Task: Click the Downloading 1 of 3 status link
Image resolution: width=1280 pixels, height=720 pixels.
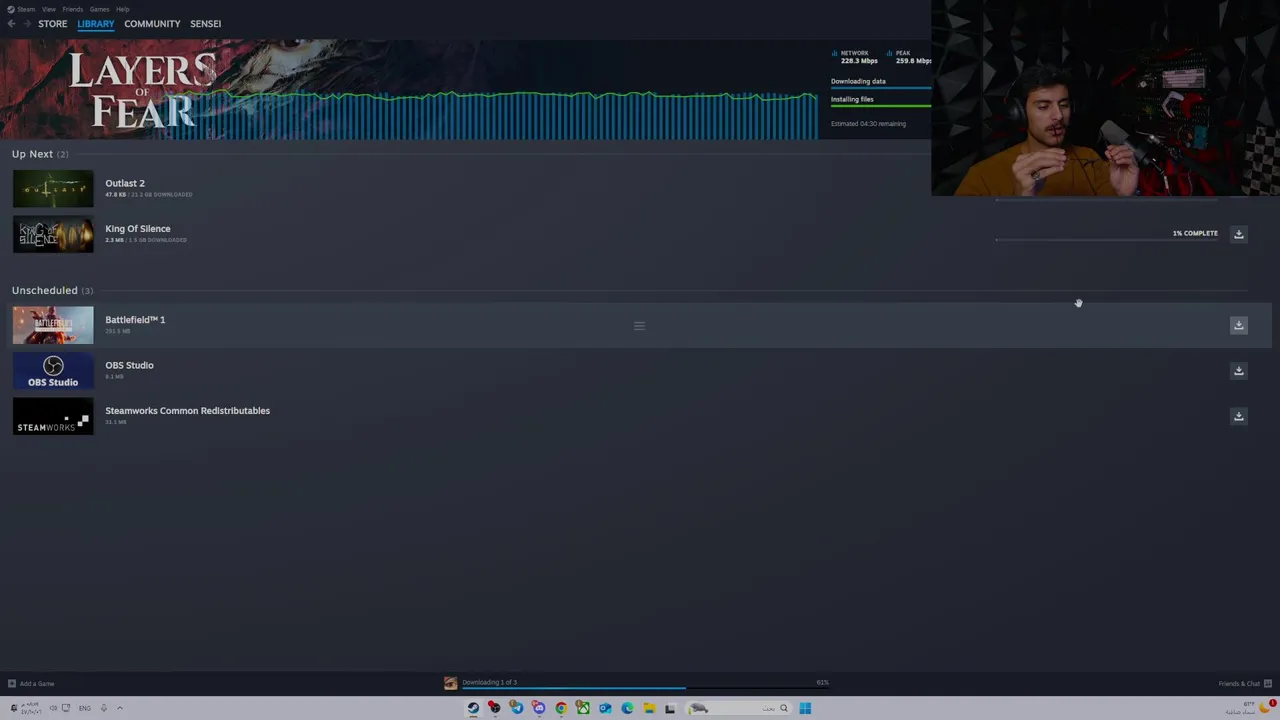Action: (489, 682)
